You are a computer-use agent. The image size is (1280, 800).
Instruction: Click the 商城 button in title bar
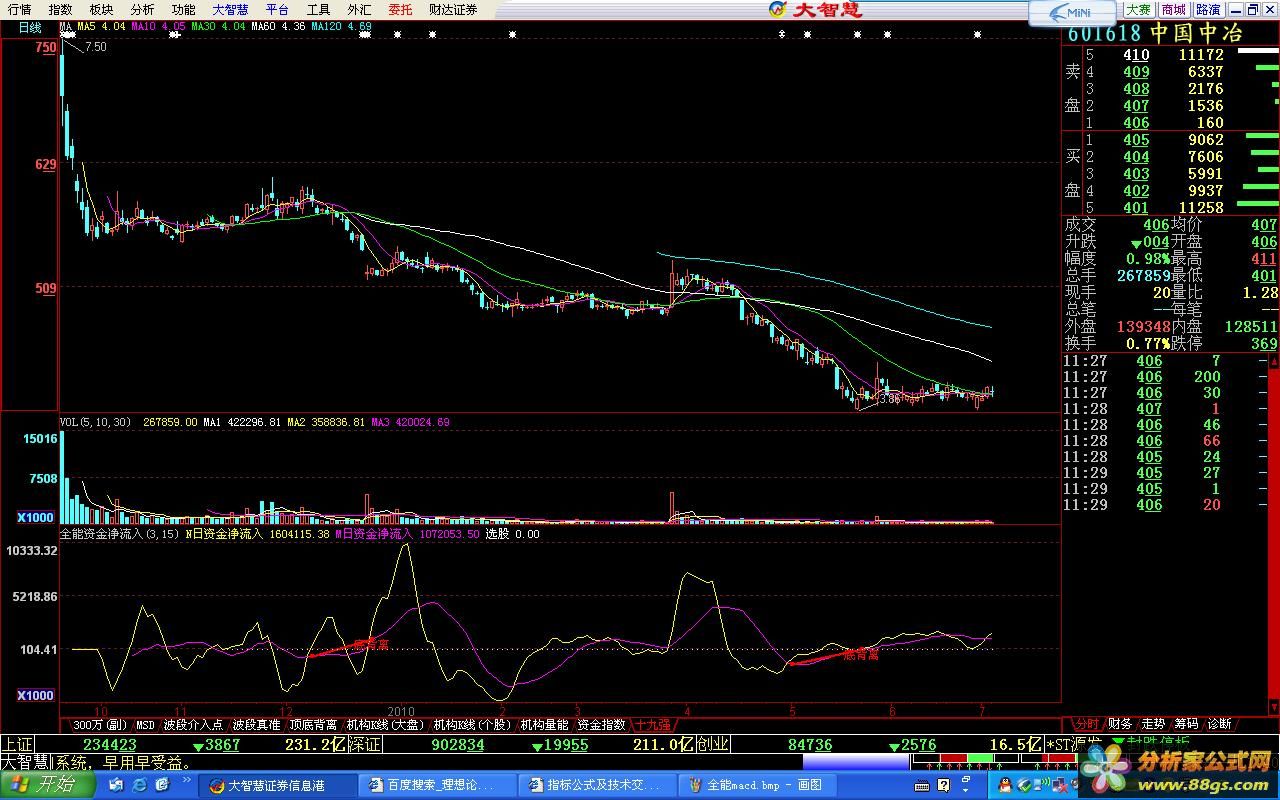1172,9
